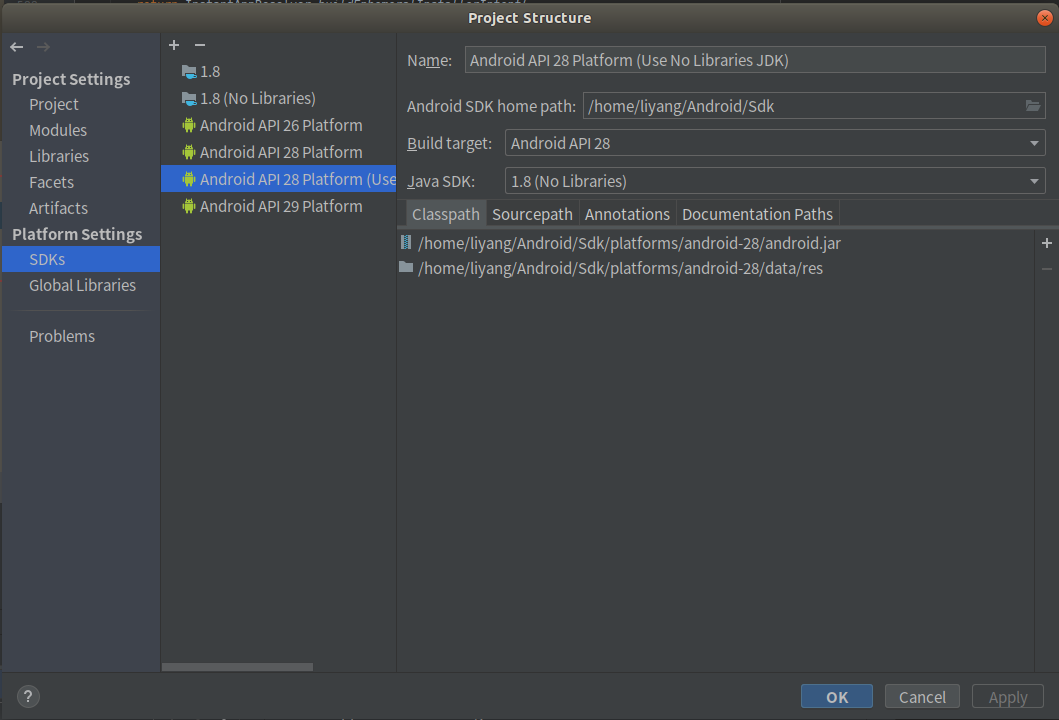Open the Annotations tab
This screenshot has height=720, width=1059.
click(x=627, y=213)
